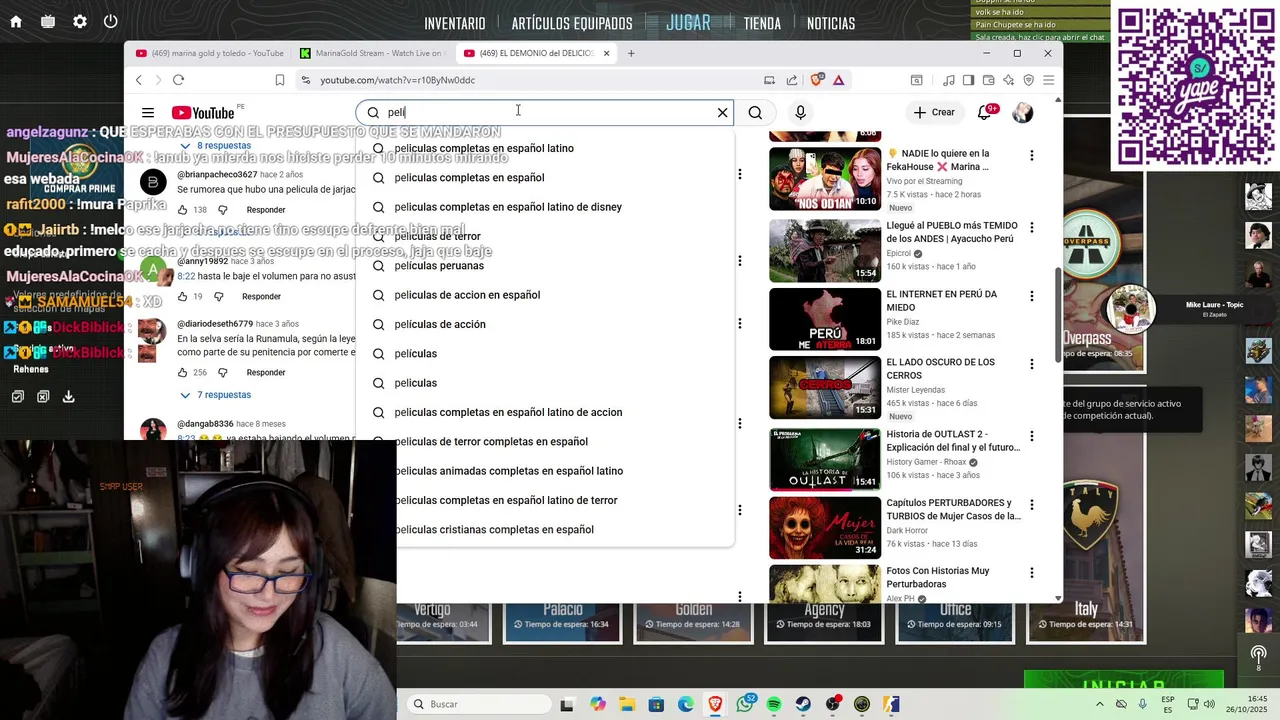
Task: Open Brave Wallet icon
Action: (988, 80)
